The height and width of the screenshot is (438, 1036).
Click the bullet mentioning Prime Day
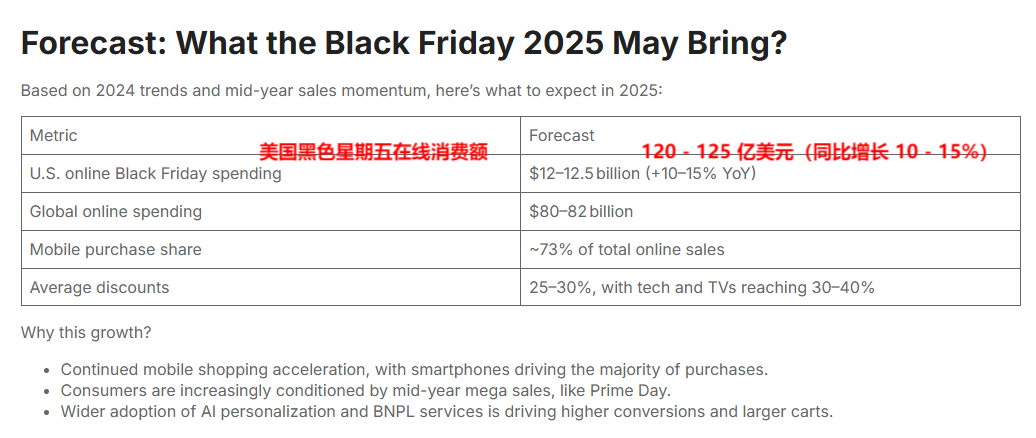click(367, 390)
